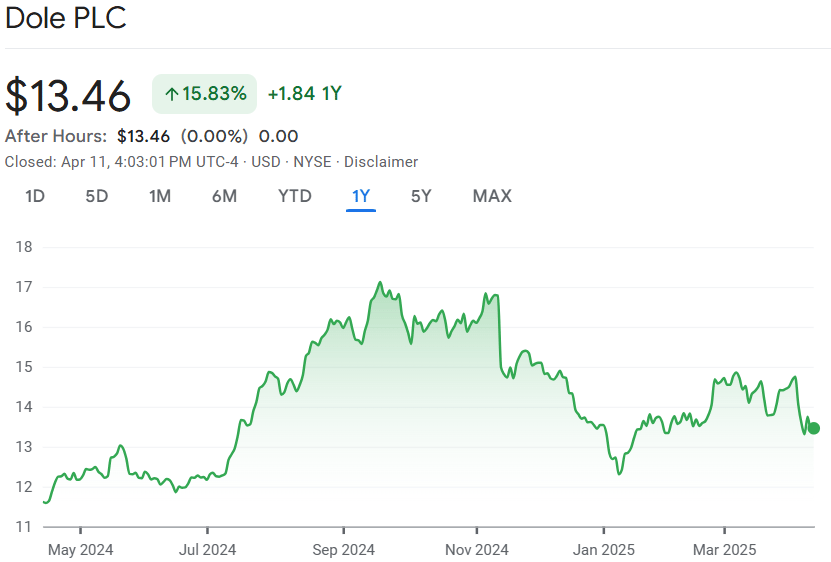Click the 14 y-axis value
This screenshot has width=831, height=562.
(24, 407)
